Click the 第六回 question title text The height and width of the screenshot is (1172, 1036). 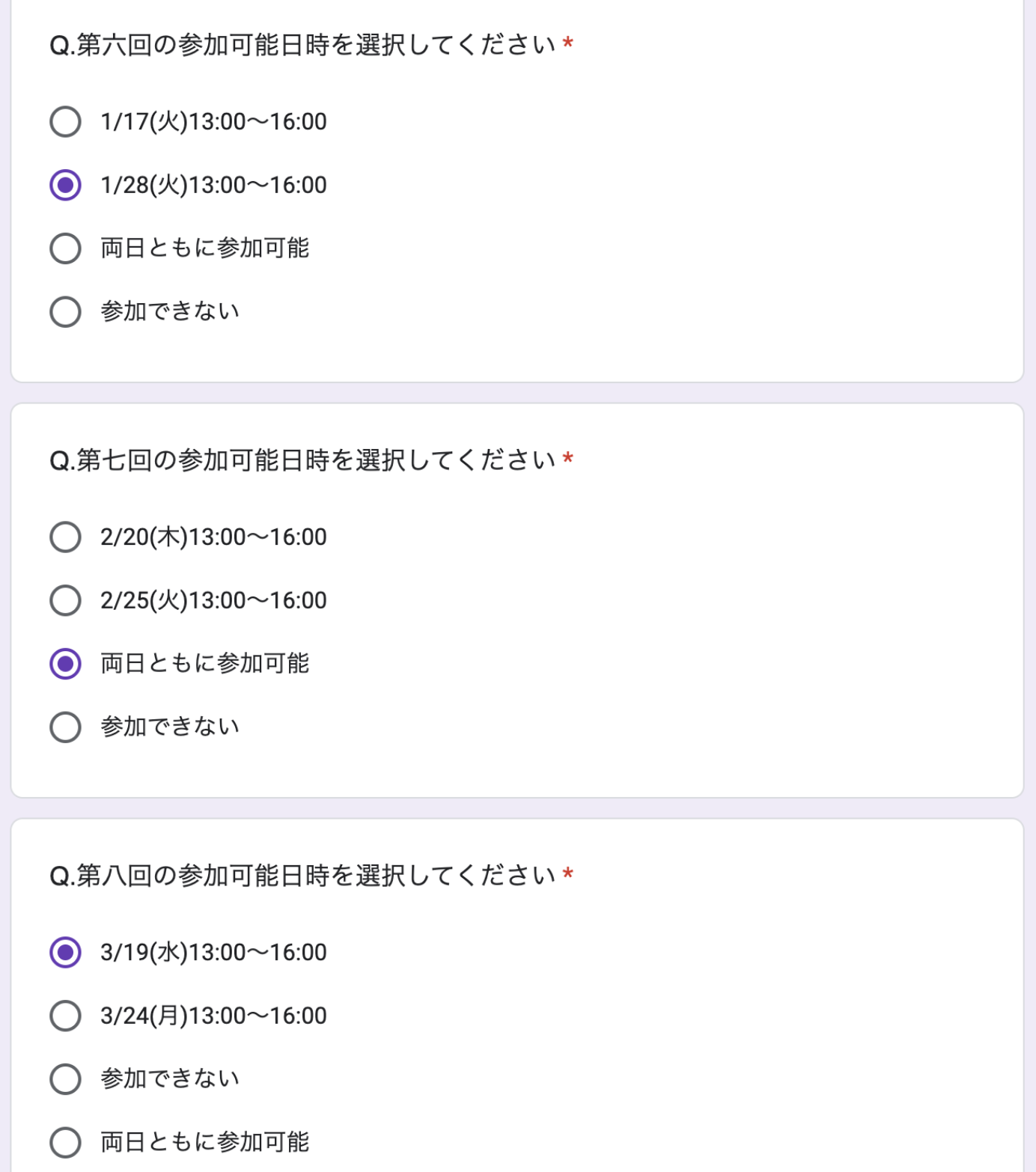click(x=302, y=45)
